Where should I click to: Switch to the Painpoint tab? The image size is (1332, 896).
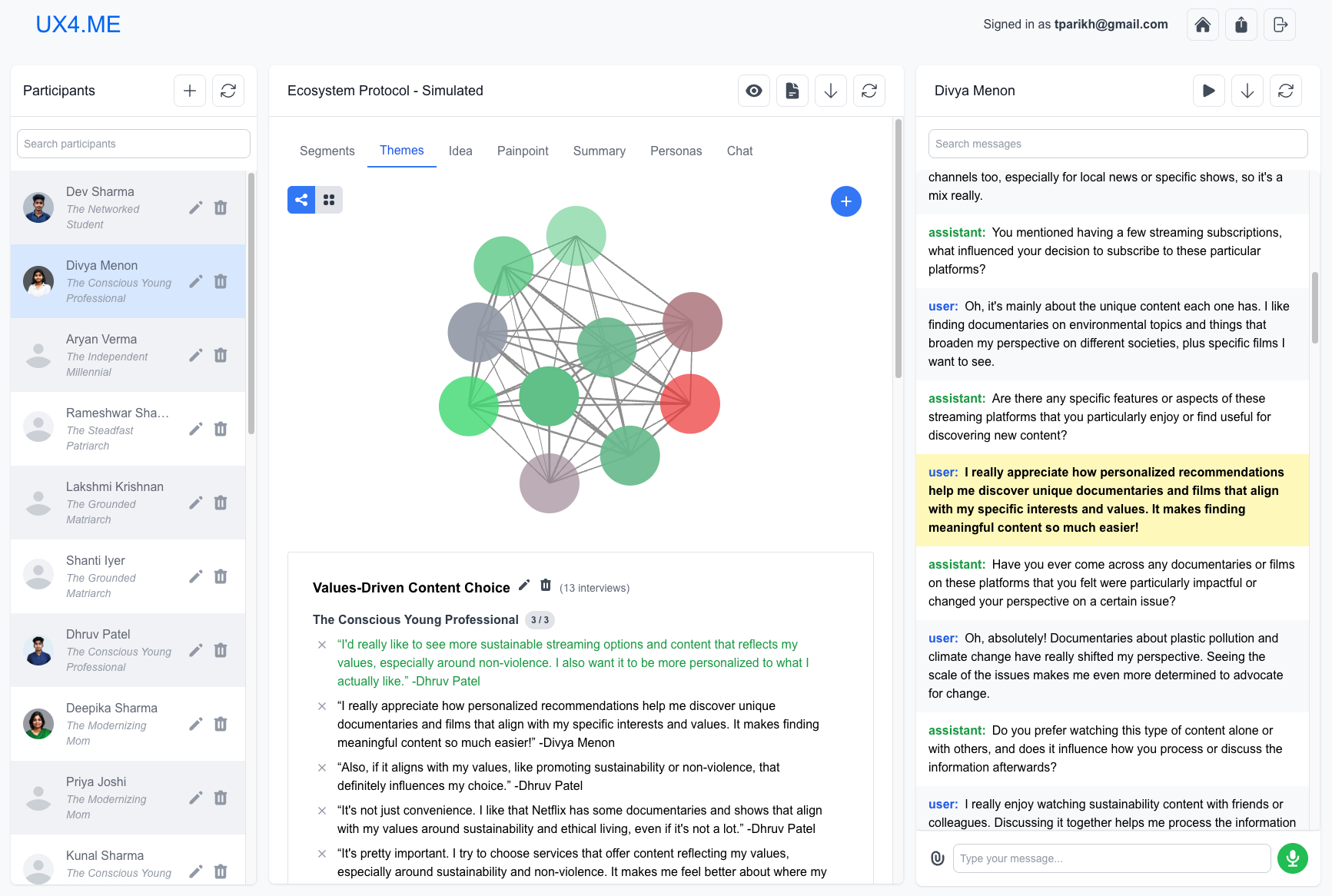pos(523,151)
